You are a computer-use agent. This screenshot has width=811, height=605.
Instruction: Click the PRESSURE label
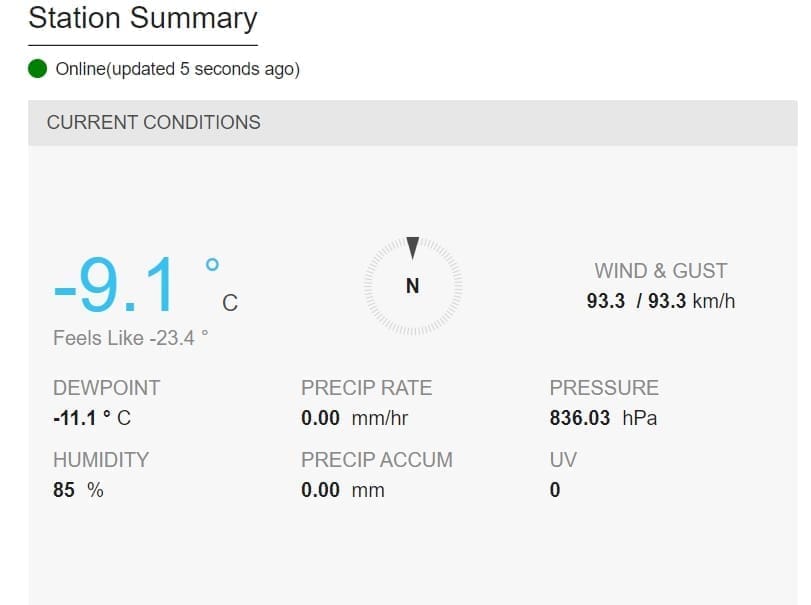click(x=604, y=388)
